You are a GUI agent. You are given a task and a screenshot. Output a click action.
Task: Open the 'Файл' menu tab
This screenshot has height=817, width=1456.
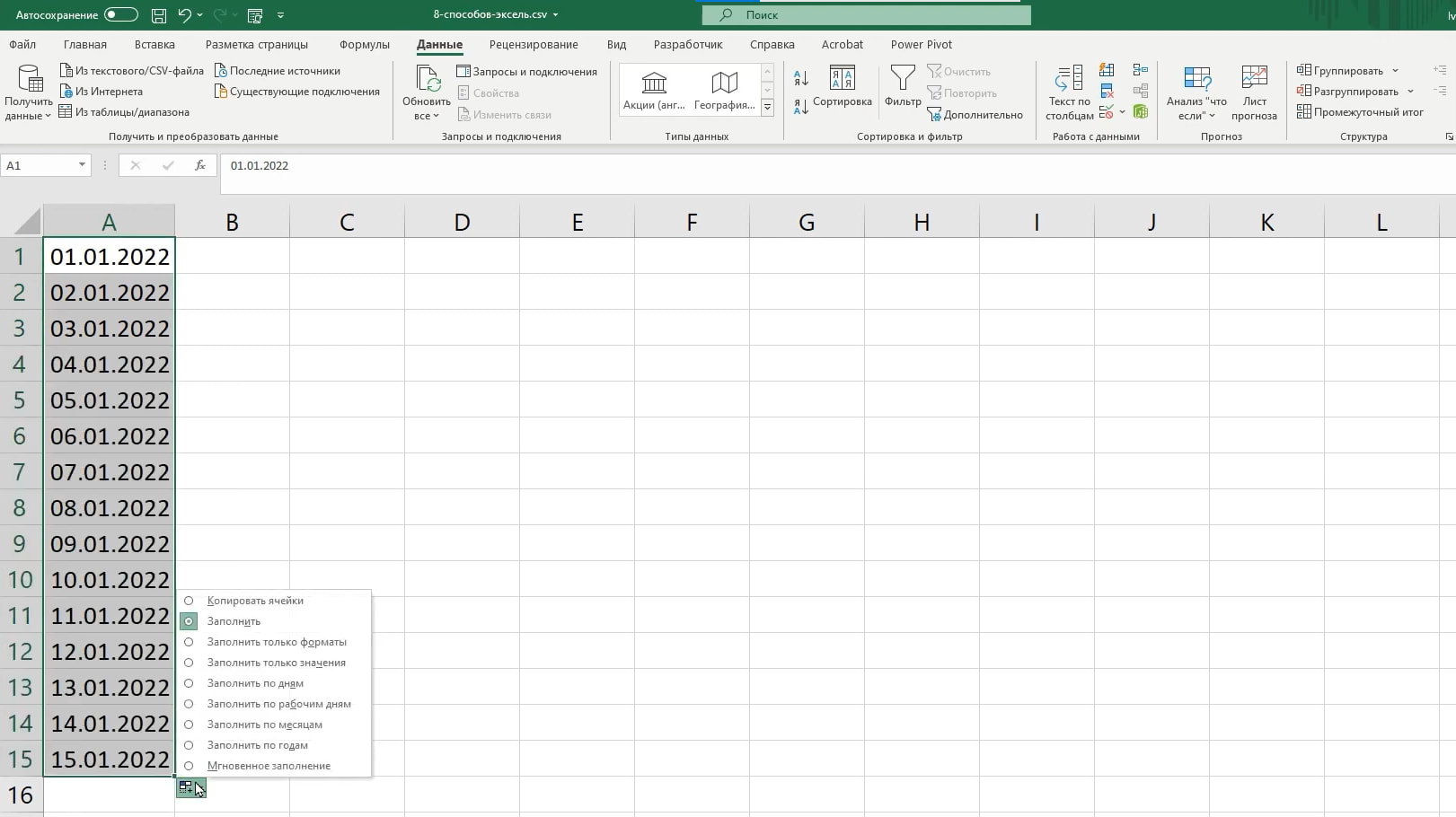pyautogui.click(x=22, y=45)
